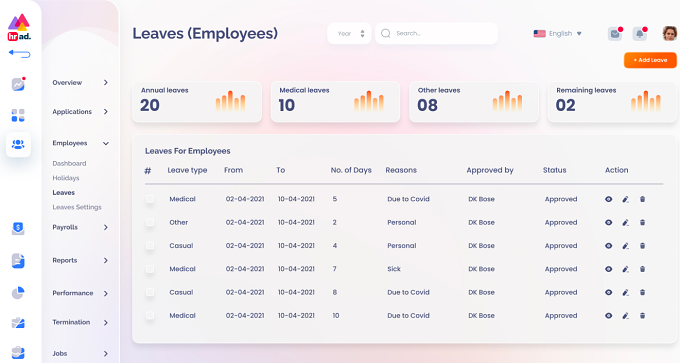Click the Add Leave button
This screenshot has width=680, height=363.
pyautogui.click(x=650, y=60)
